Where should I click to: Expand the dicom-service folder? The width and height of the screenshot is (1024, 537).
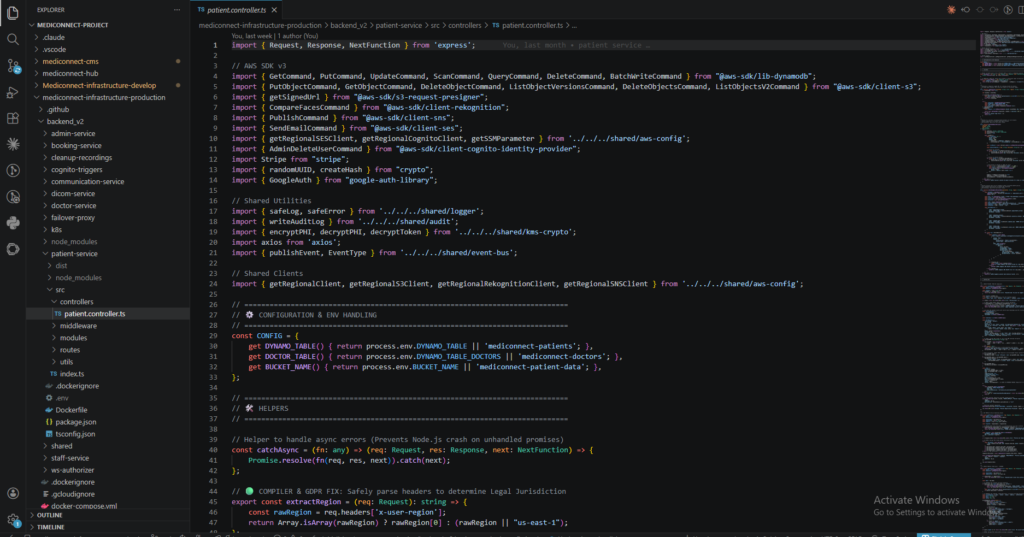[108, 193]
